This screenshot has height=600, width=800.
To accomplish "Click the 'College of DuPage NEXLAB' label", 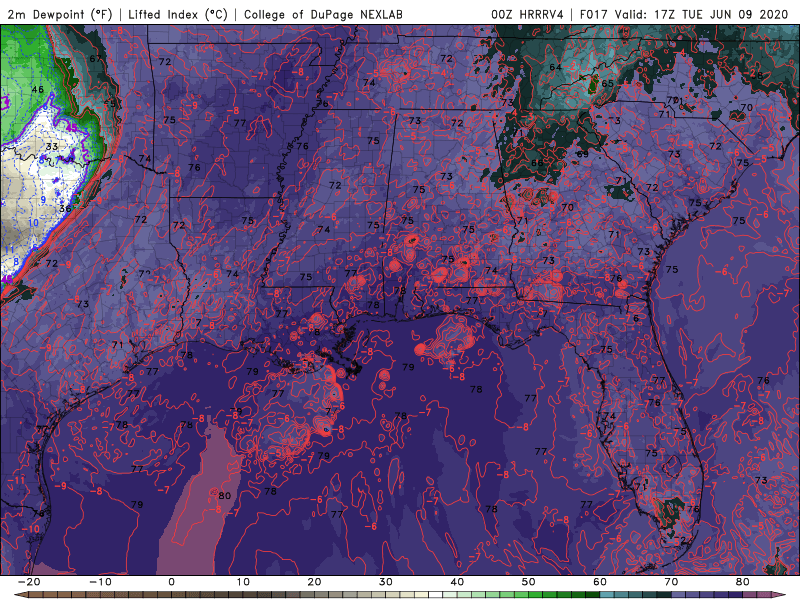I will 323,14.
